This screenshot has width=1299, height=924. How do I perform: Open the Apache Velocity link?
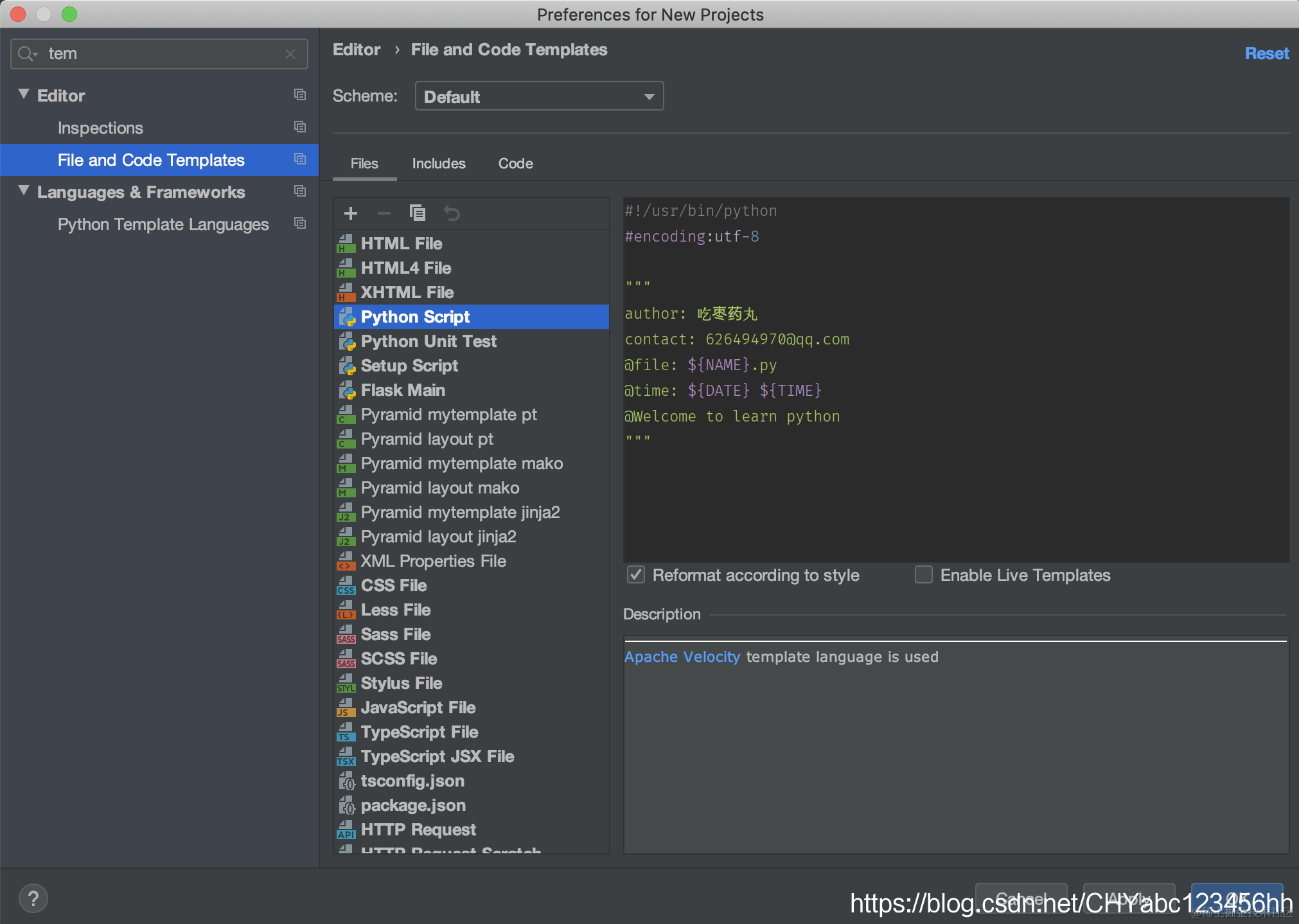(x=682, y=657)
